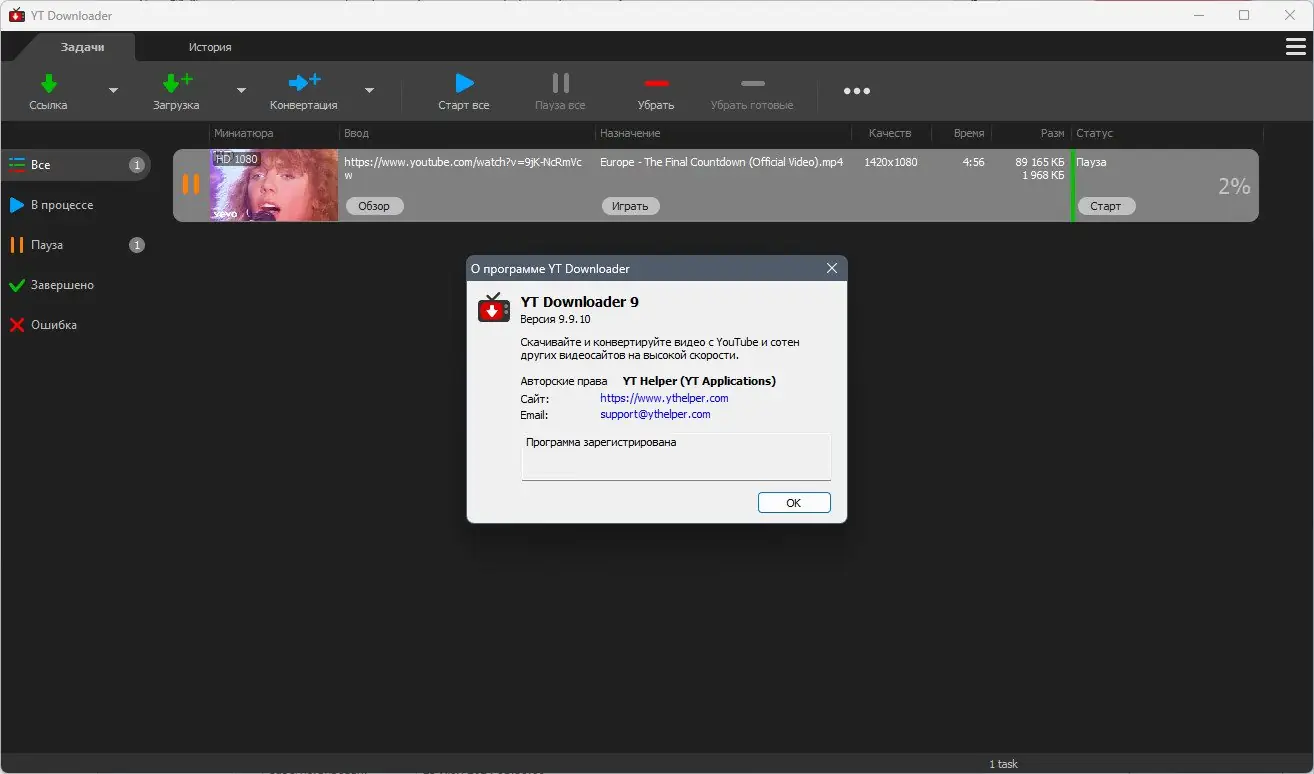Image resolution: width=1314 pixels, height=774 pixels.
Task: Click the file name Europe - The Final Countdown
Action: pyautogui.click(x=721, y=162)
